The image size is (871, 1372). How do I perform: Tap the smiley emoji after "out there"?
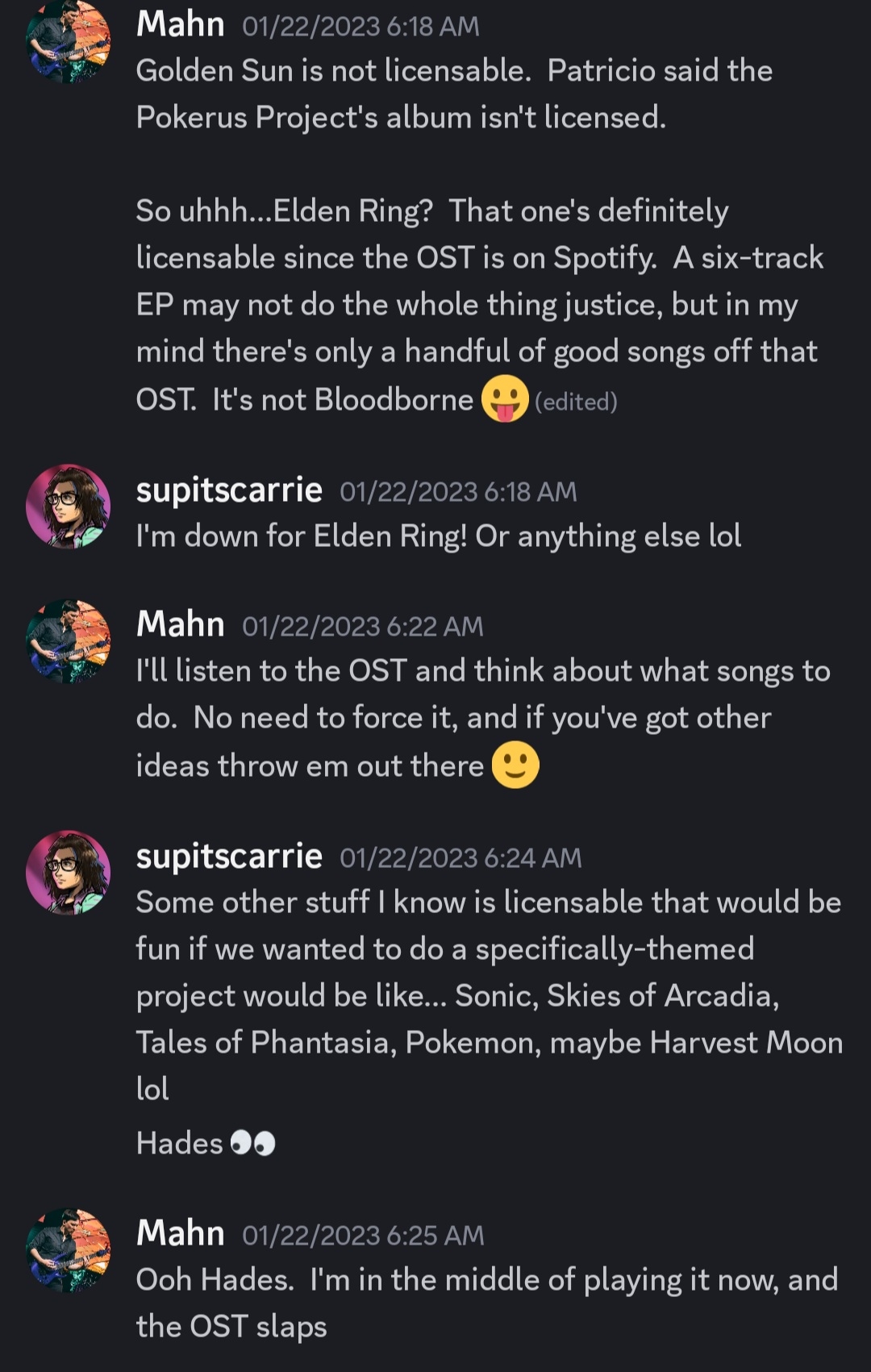[515, 765]
